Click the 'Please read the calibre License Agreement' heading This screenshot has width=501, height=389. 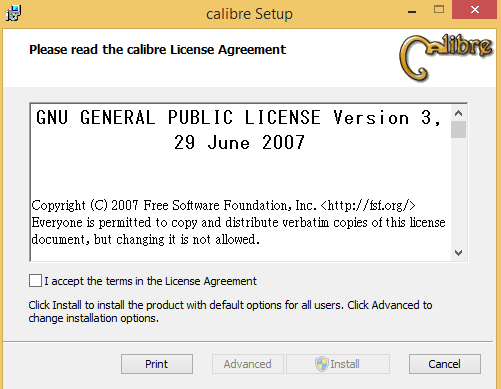158,50
